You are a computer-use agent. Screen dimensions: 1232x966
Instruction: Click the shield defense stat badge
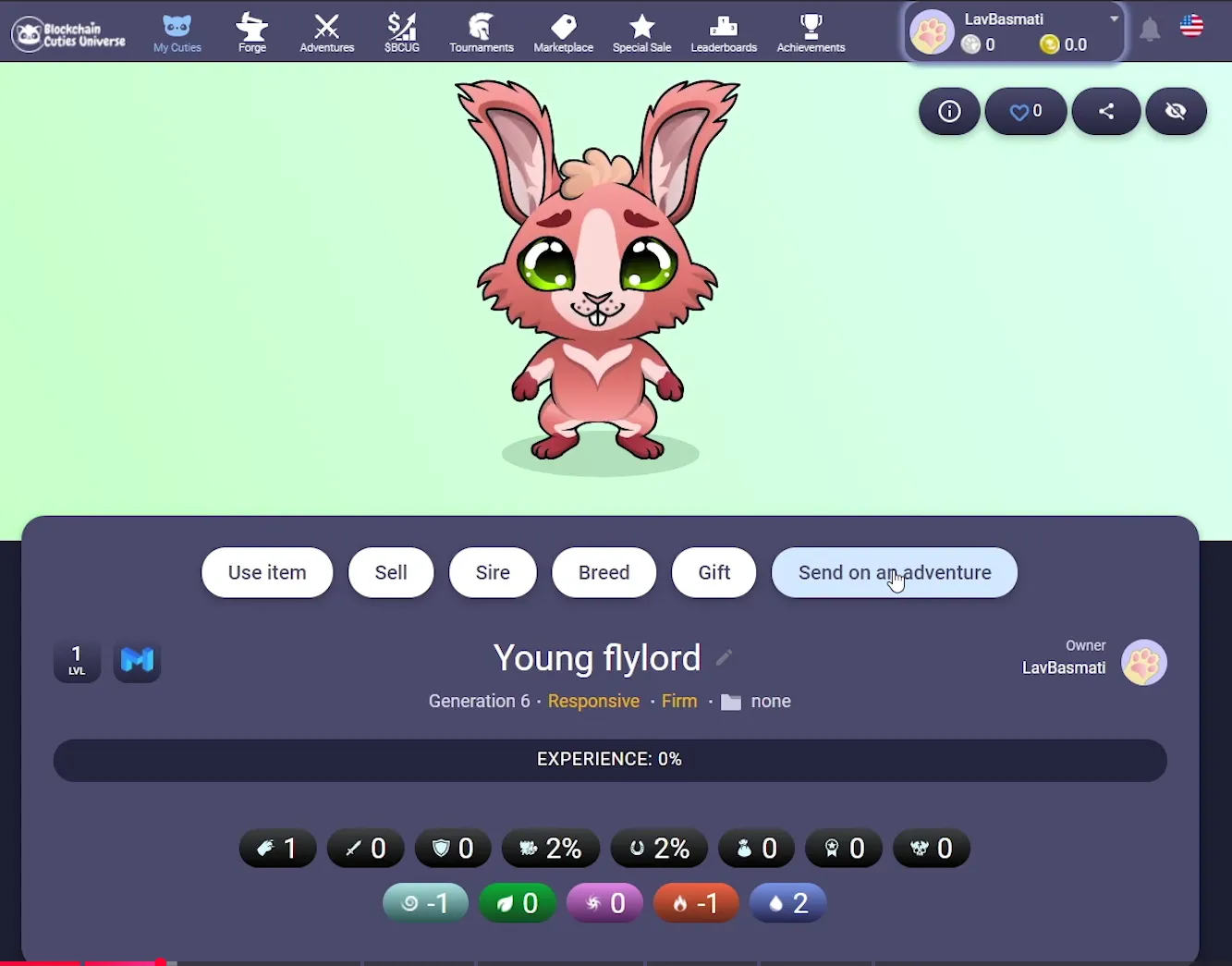click(453, 849)
